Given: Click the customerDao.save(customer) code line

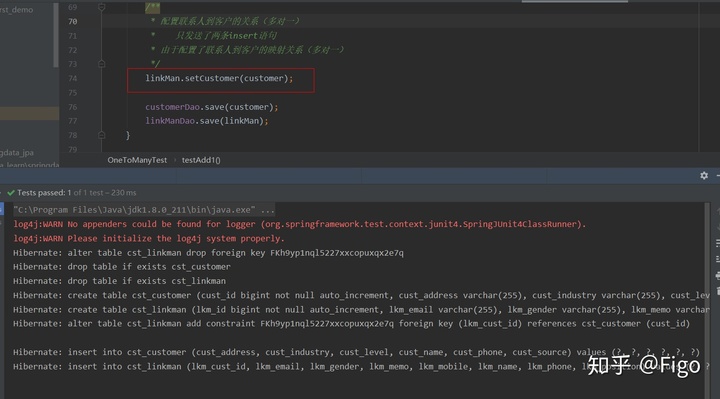Looking at the screenshot, I should [x=212, y=107].
